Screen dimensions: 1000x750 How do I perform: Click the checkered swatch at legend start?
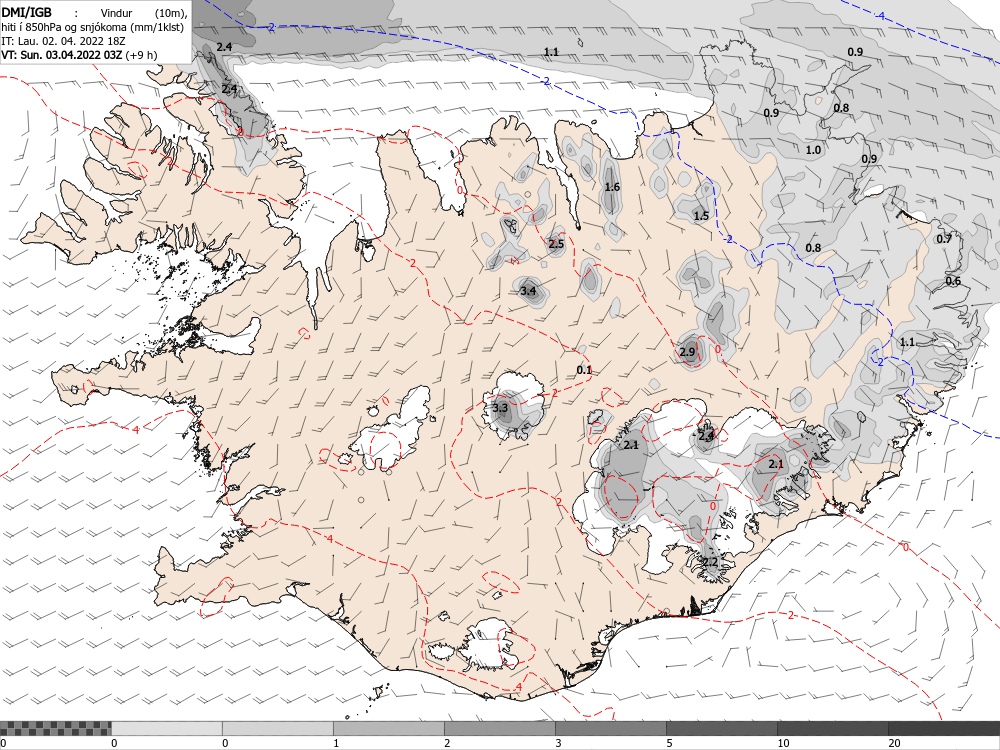[x=55, y=728]
